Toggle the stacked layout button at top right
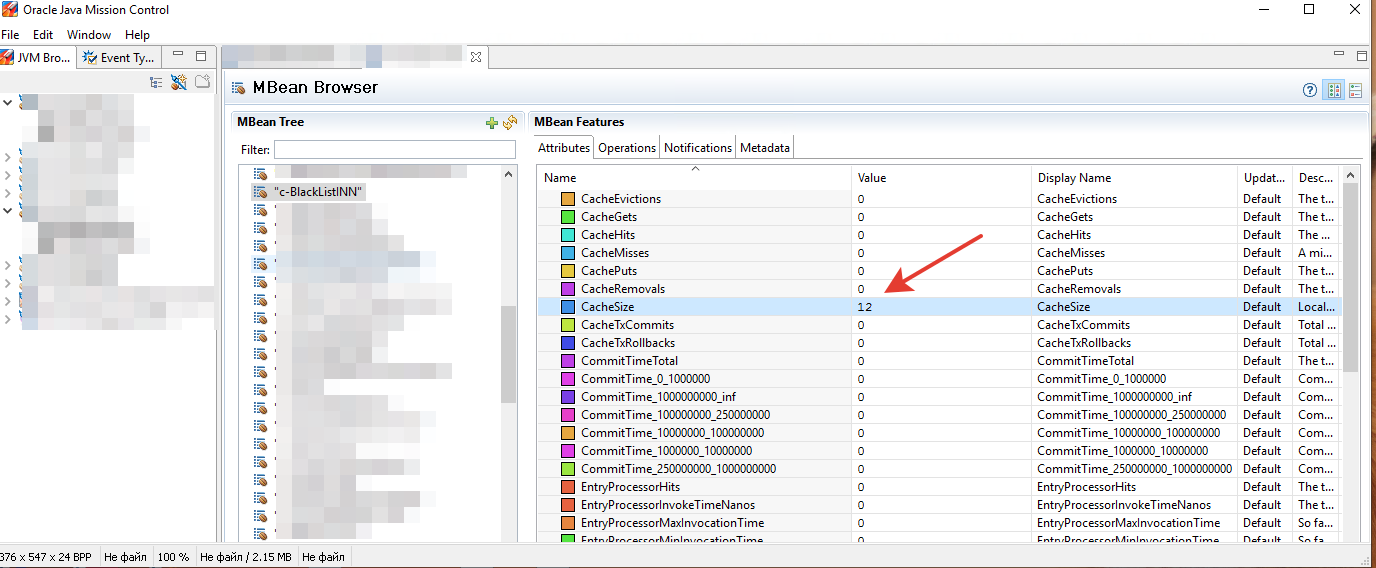This screenshot has height=568, width=1376. tap(1356, 90)
